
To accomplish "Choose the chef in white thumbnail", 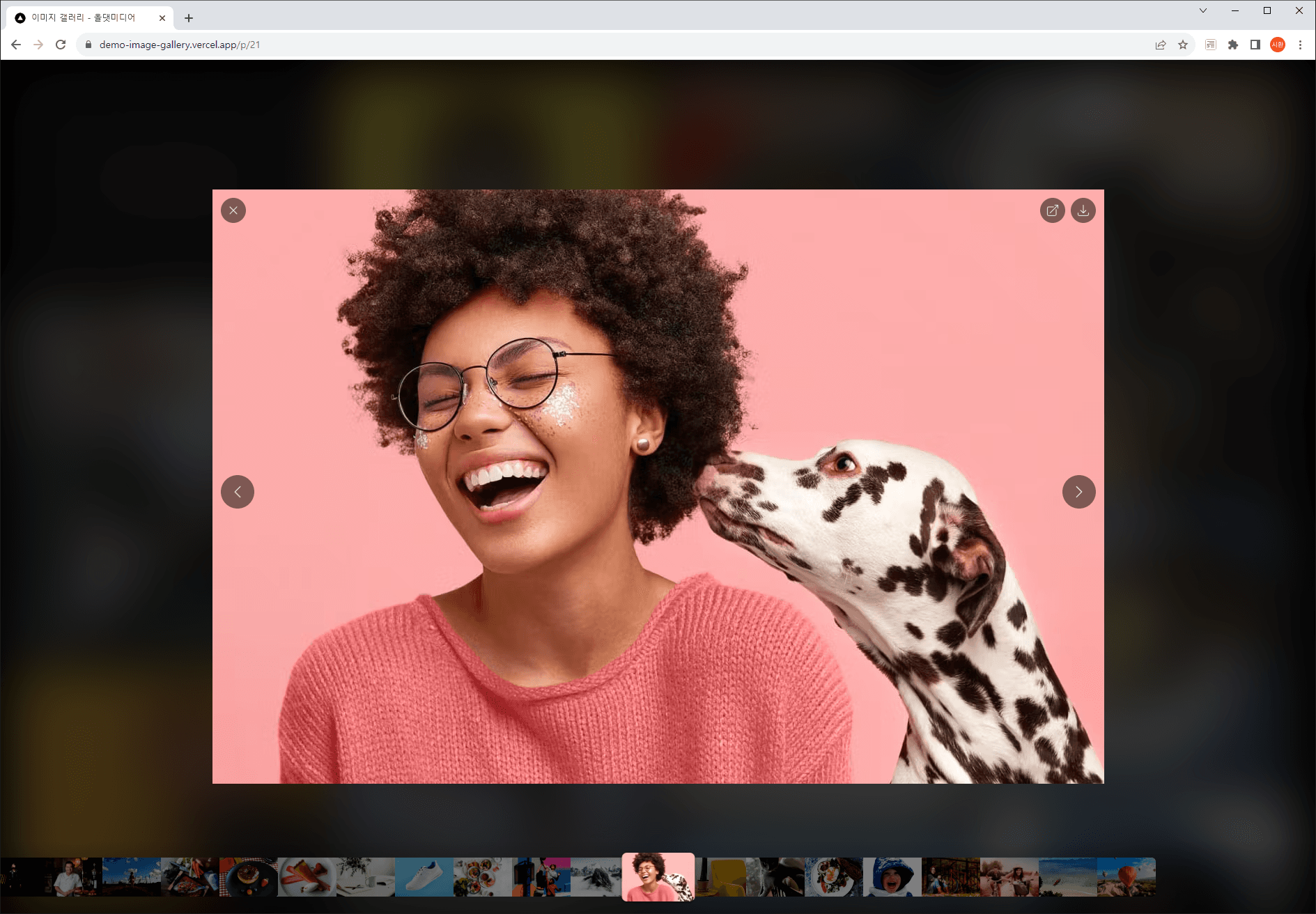I will [x=73, y=876].
